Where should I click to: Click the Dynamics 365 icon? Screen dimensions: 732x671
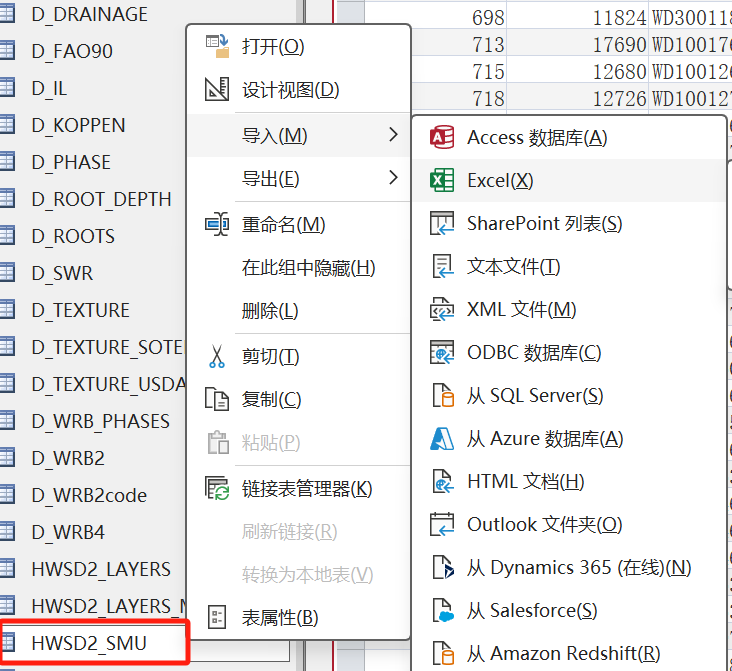click(443, 567)
